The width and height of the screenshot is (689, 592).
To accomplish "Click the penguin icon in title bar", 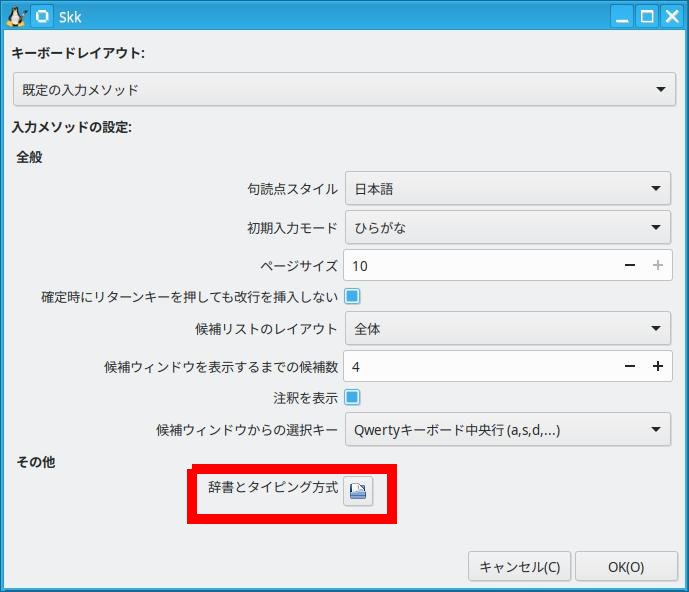I will (16, 16).
